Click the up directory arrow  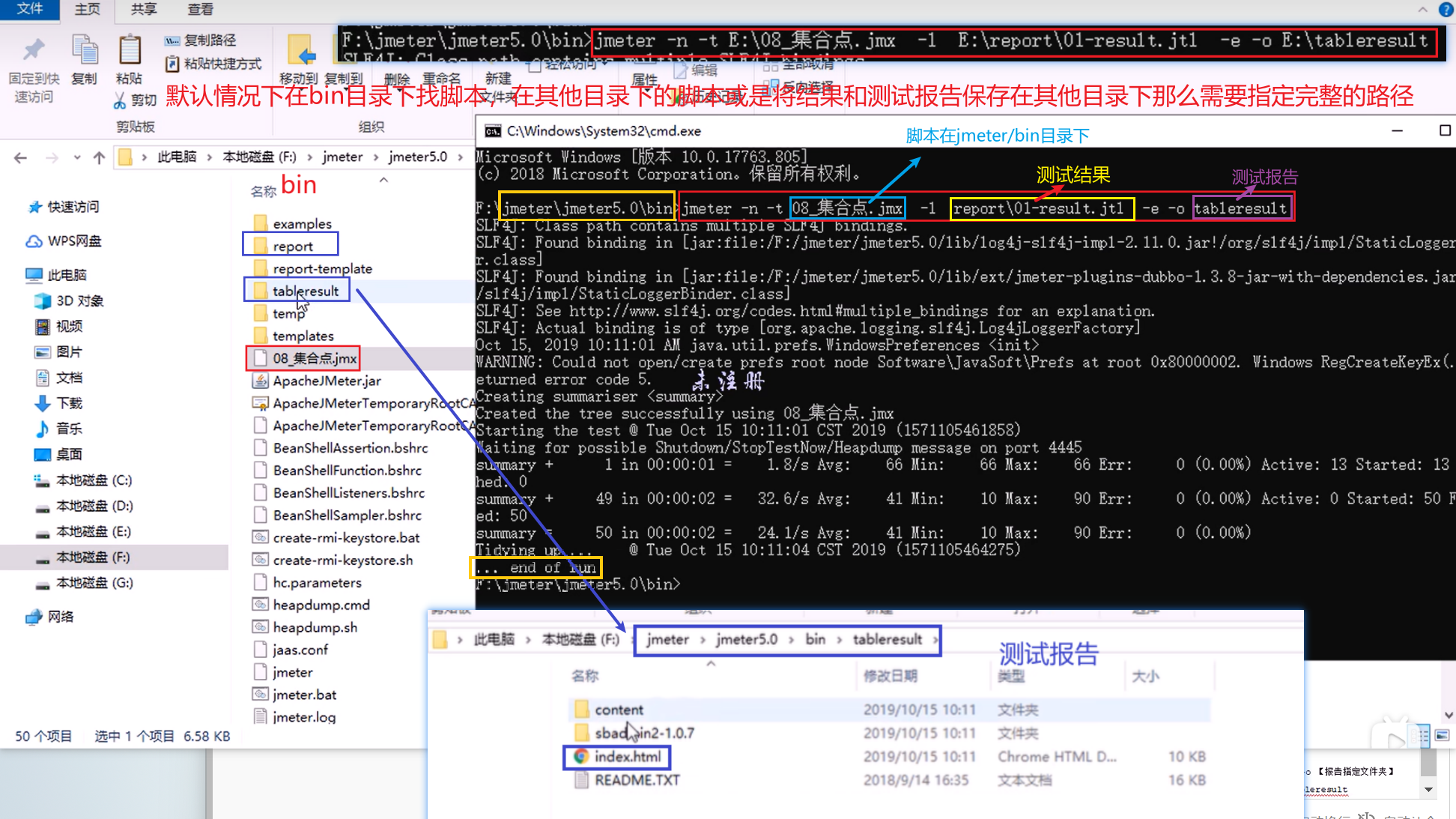coord(99,157)
